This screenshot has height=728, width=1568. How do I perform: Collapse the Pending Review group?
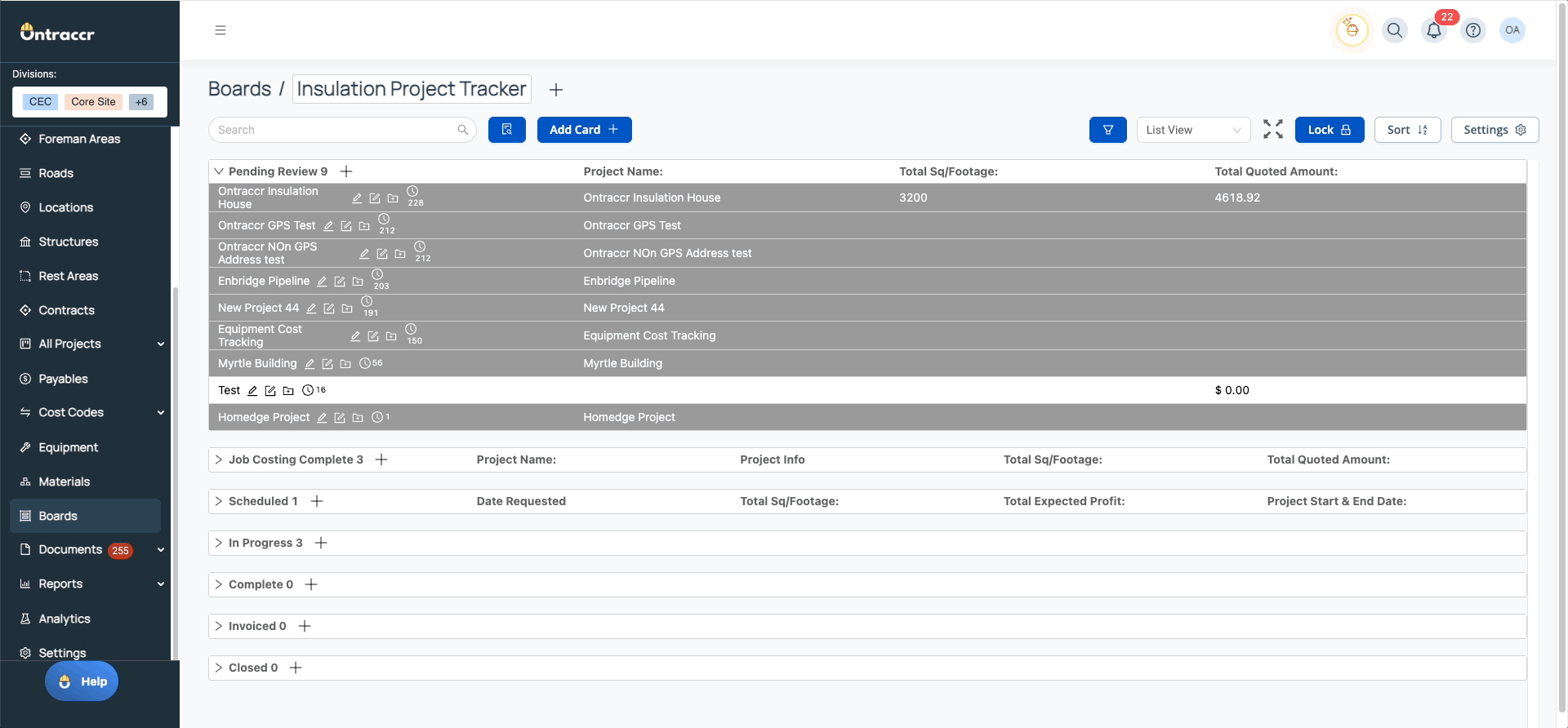pyautogui.click(x=219, y=171)
